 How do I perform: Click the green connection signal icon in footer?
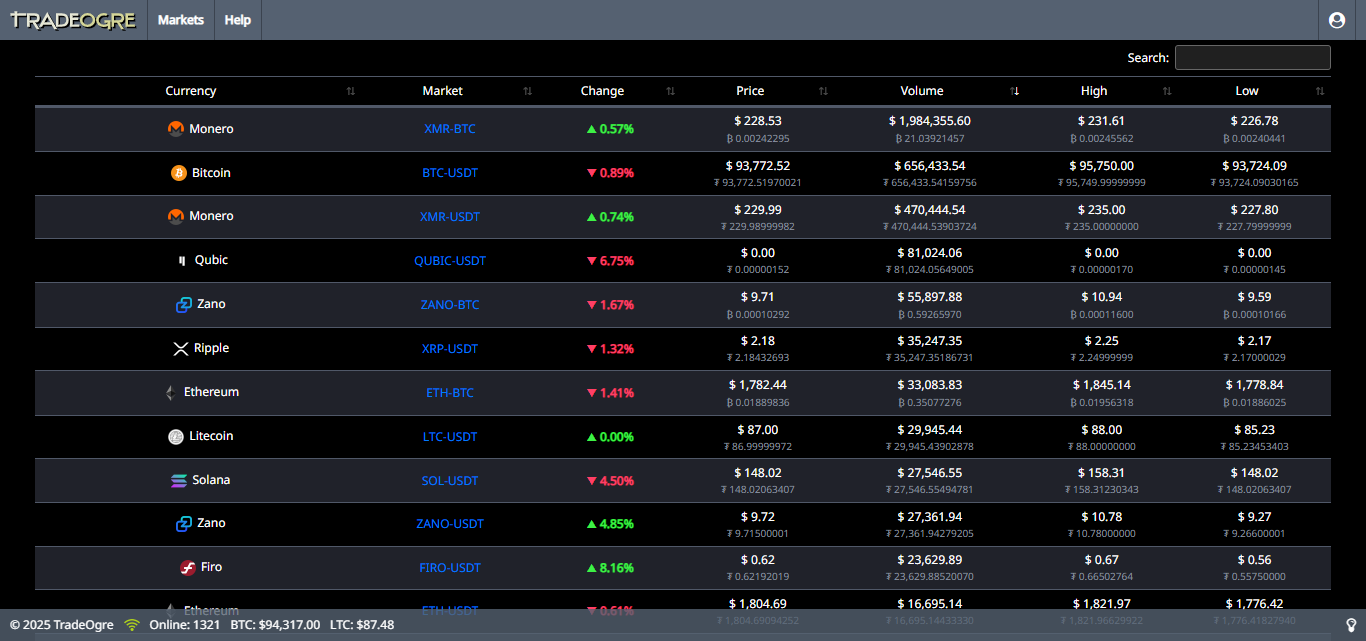pos(132,625)
